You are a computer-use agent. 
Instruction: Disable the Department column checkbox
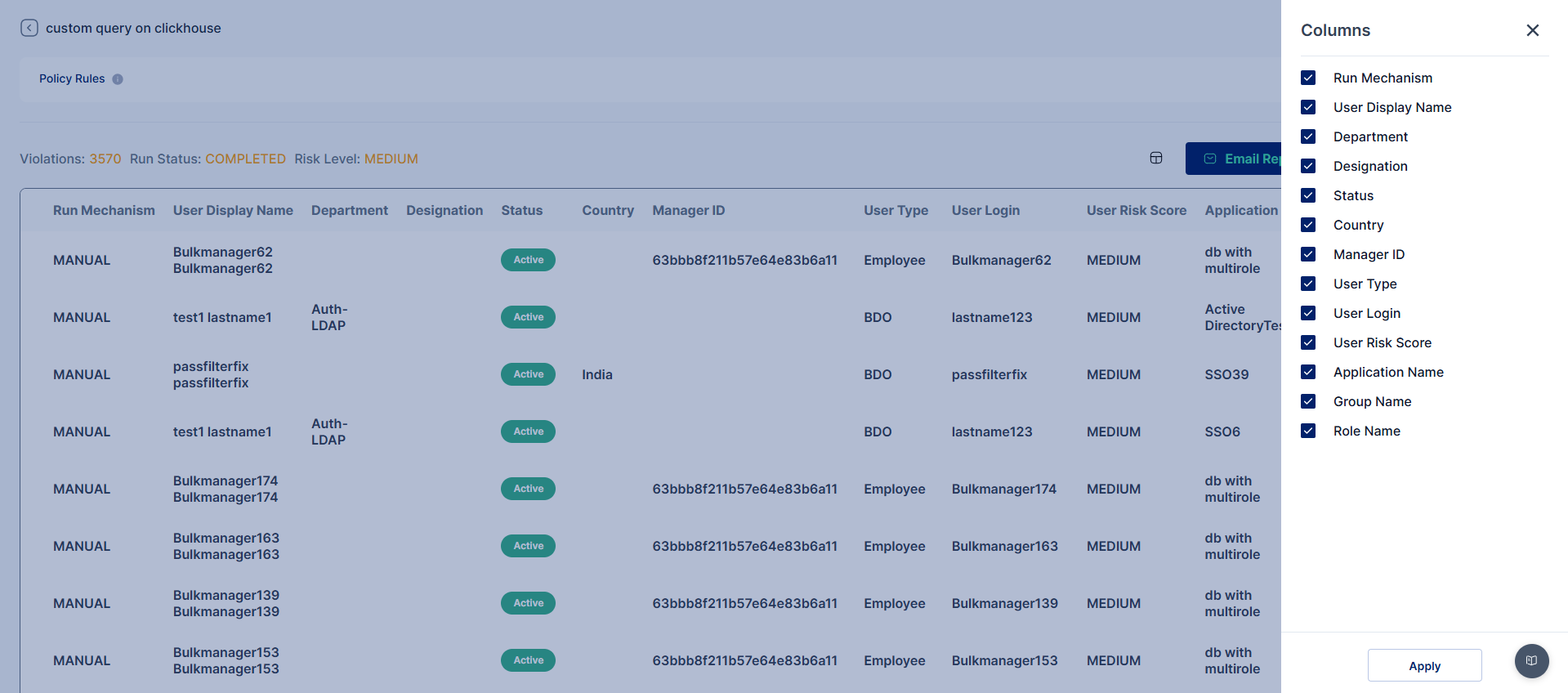1308,136
